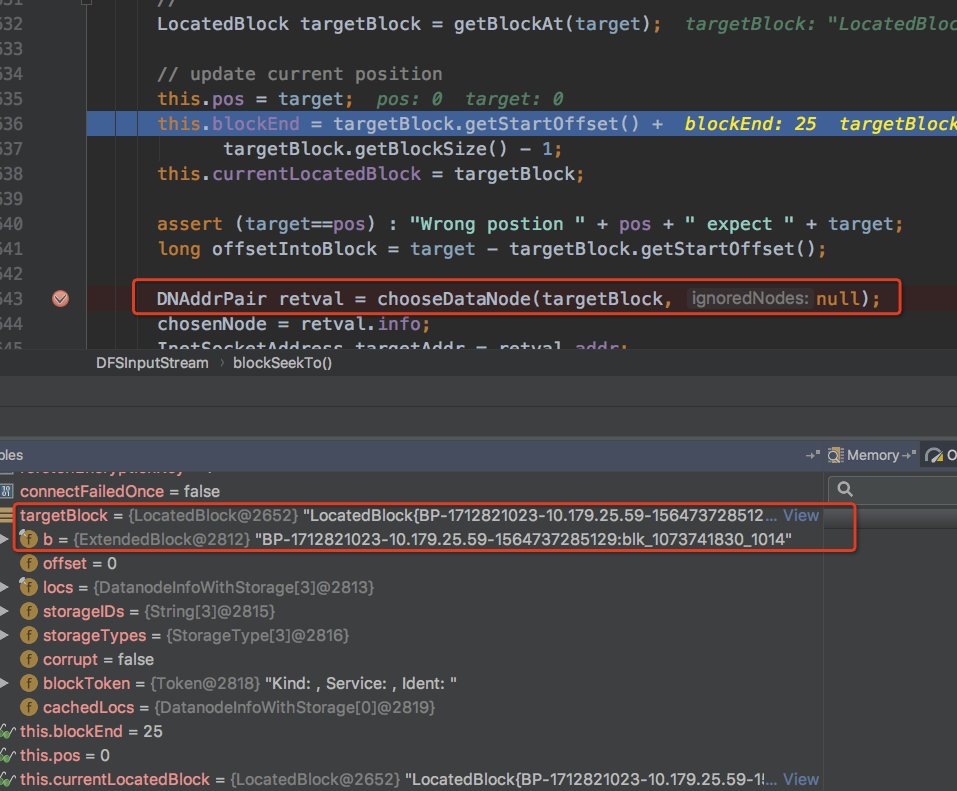
Task: Click the '// update current position' comment
Action: (x=300, y=74)
